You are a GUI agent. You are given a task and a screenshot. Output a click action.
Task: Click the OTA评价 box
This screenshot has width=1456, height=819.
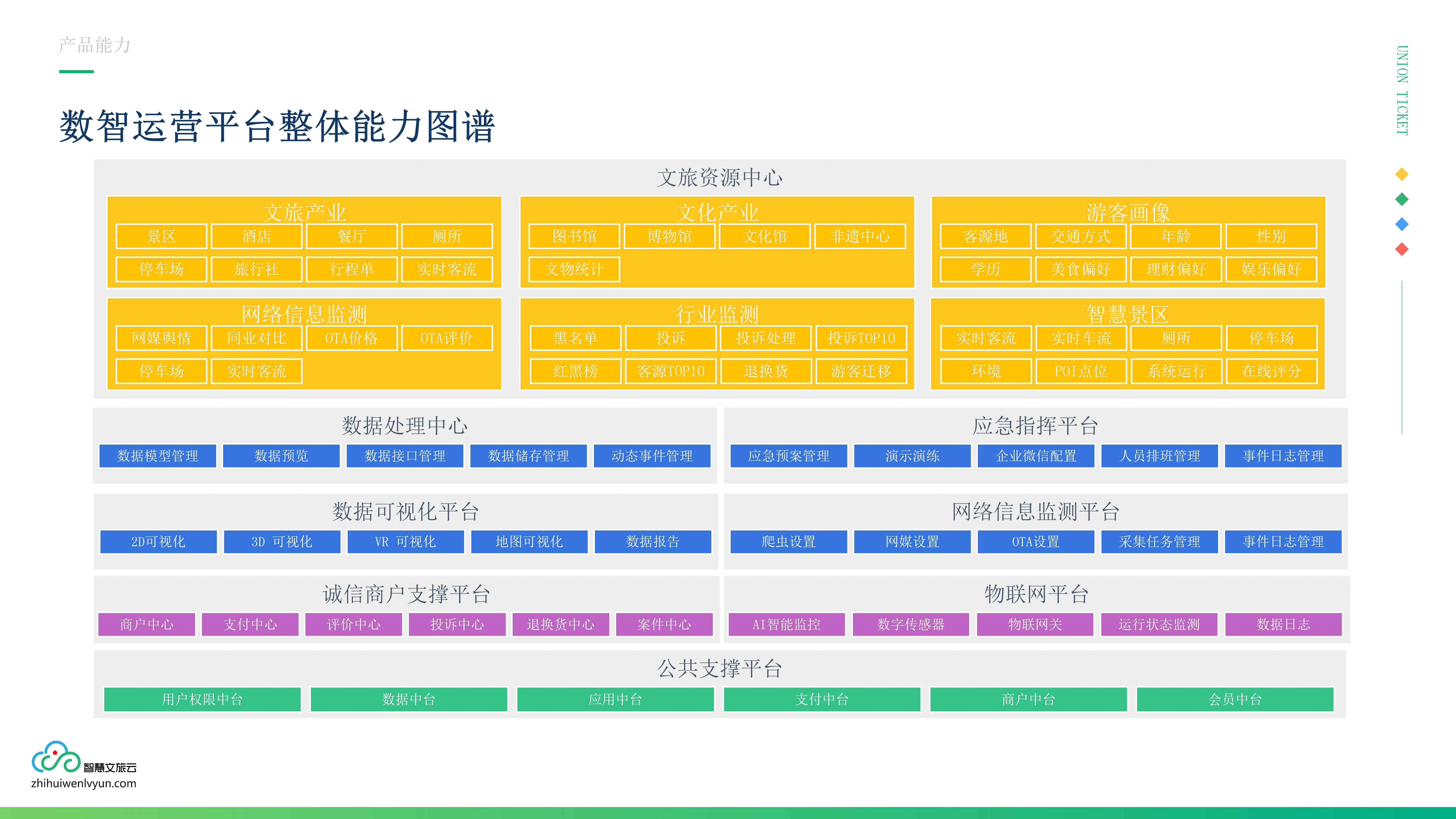447,338
